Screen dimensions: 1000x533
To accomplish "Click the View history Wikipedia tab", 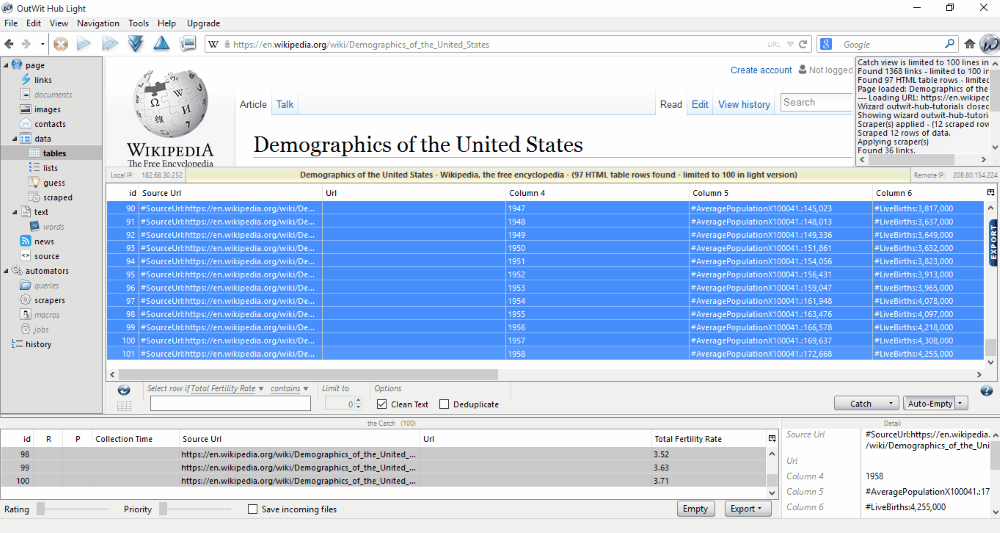I will 744,105.
